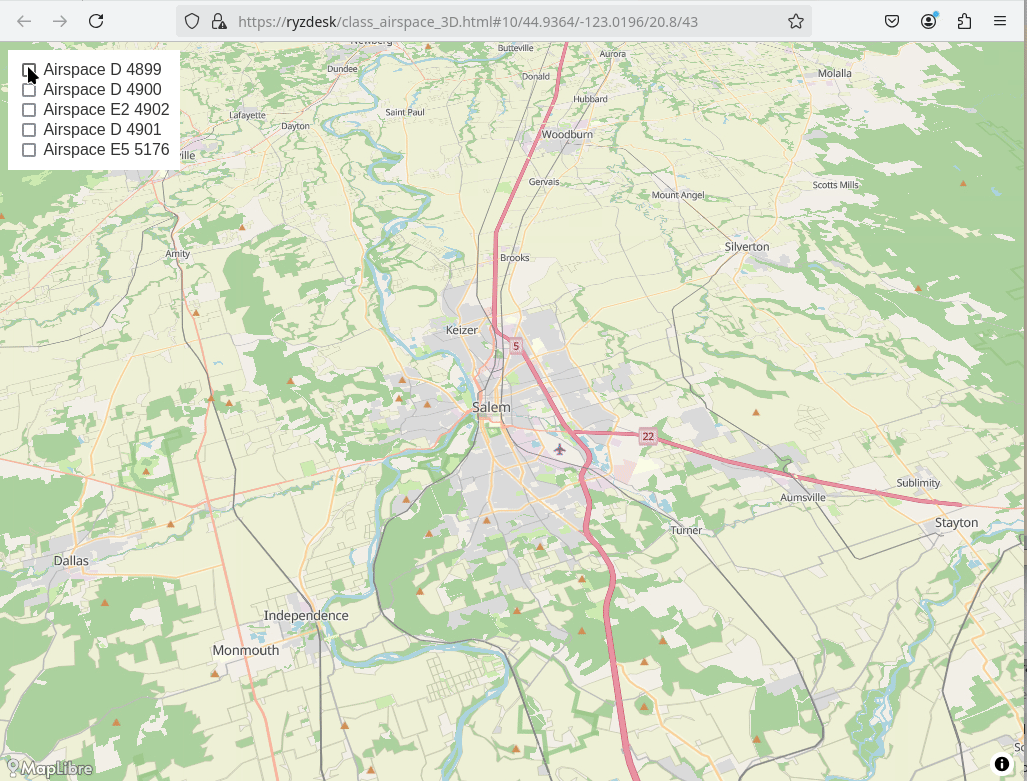This screenshot has width=1027, height=781.
Task: Click the URL address bar
Action: [x=500, y=21]
